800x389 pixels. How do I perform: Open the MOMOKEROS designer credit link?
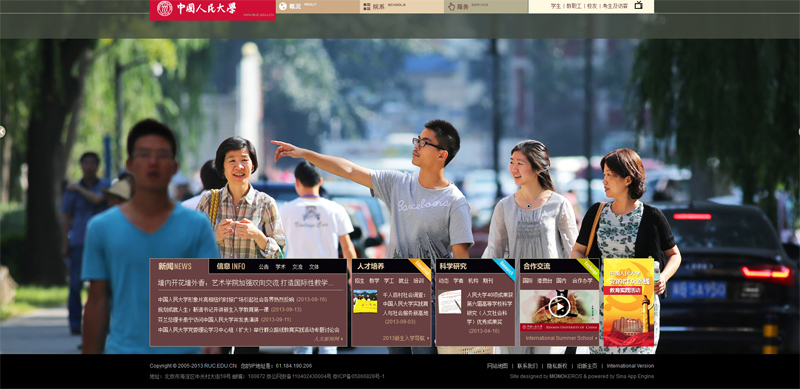[x=566, y=376]
